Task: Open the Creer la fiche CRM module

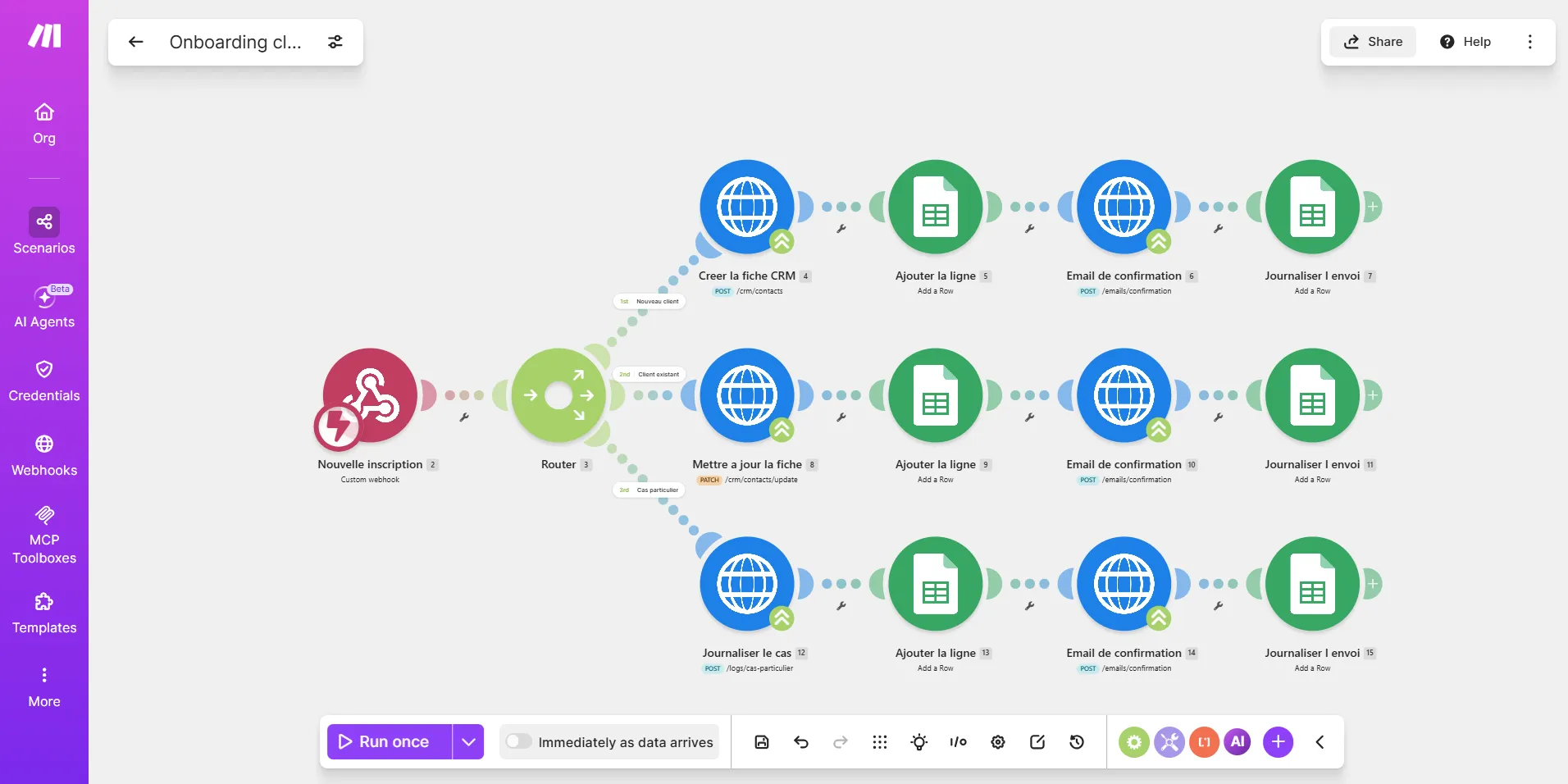Action: point(747,207)
